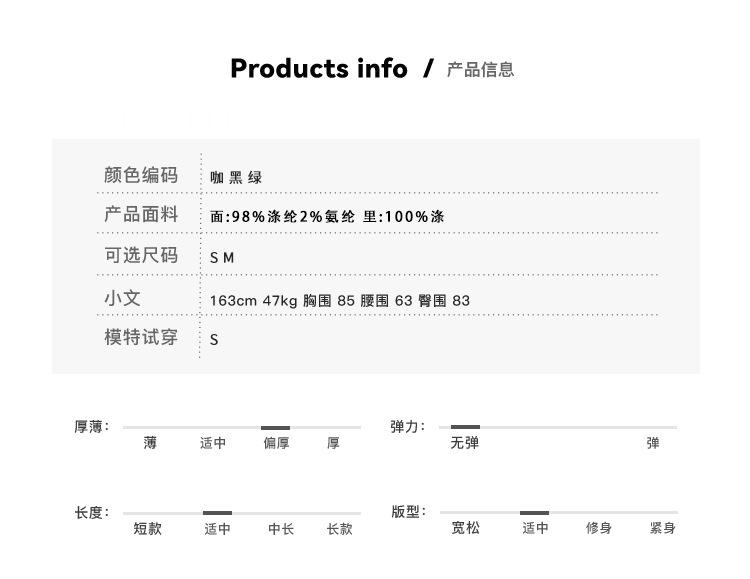
Task: Select the 短款 short length label
Action: tap(147, 528)
